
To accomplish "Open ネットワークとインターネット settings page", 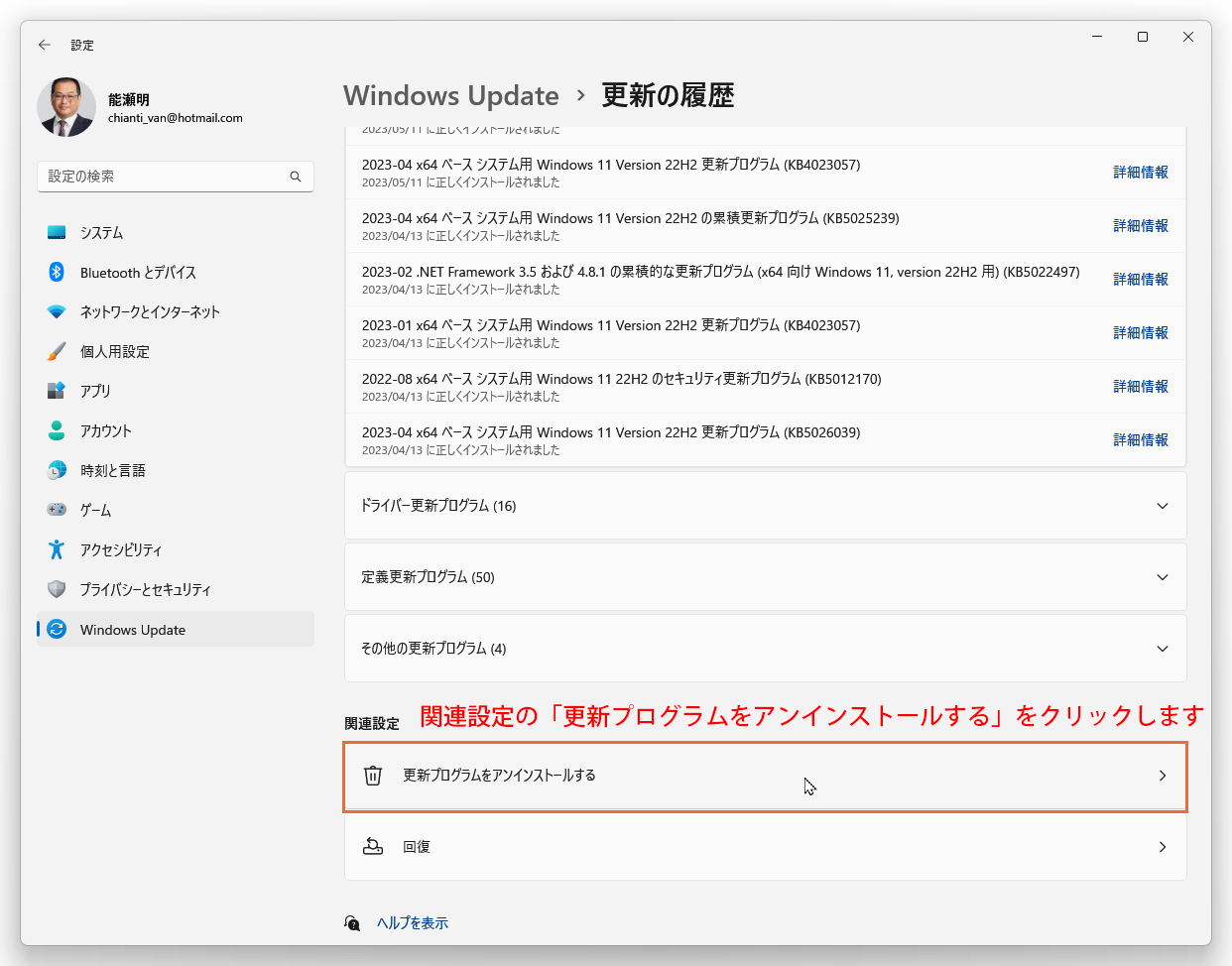I will point(176,311).
